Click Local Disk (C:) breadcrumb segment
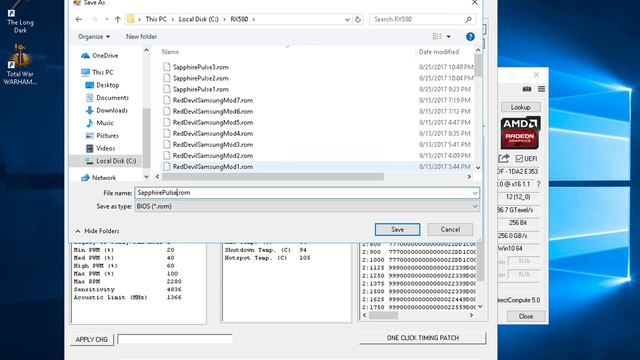The width and height of the screenshot is (640, 360). coord(198,19)
